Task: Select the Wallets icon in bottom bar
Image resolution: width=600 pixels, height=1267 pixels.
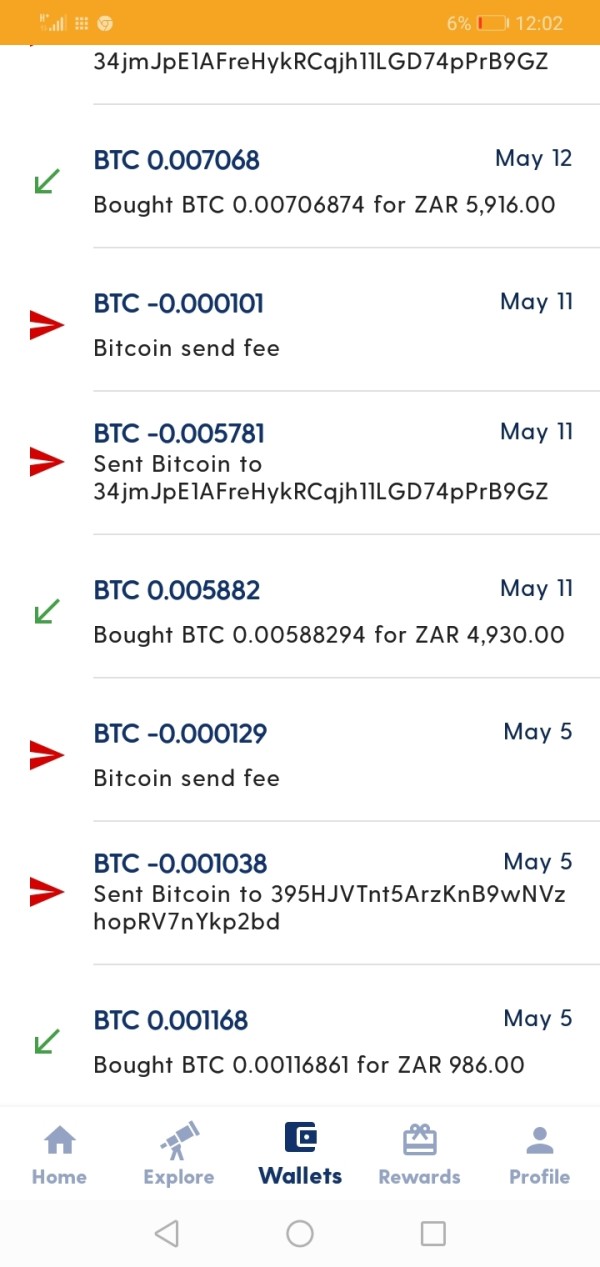Action: [300, 1138]
